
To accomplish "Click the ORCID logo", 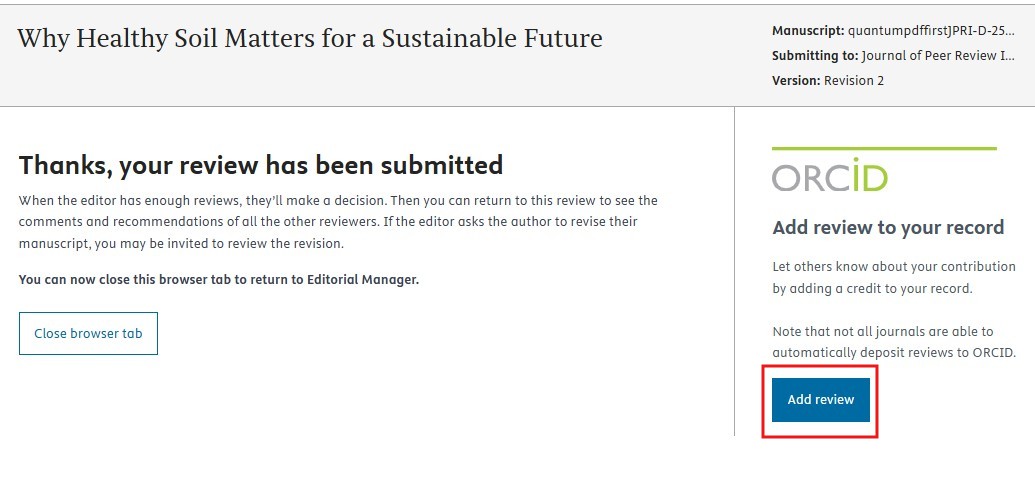I will (829, 175).
